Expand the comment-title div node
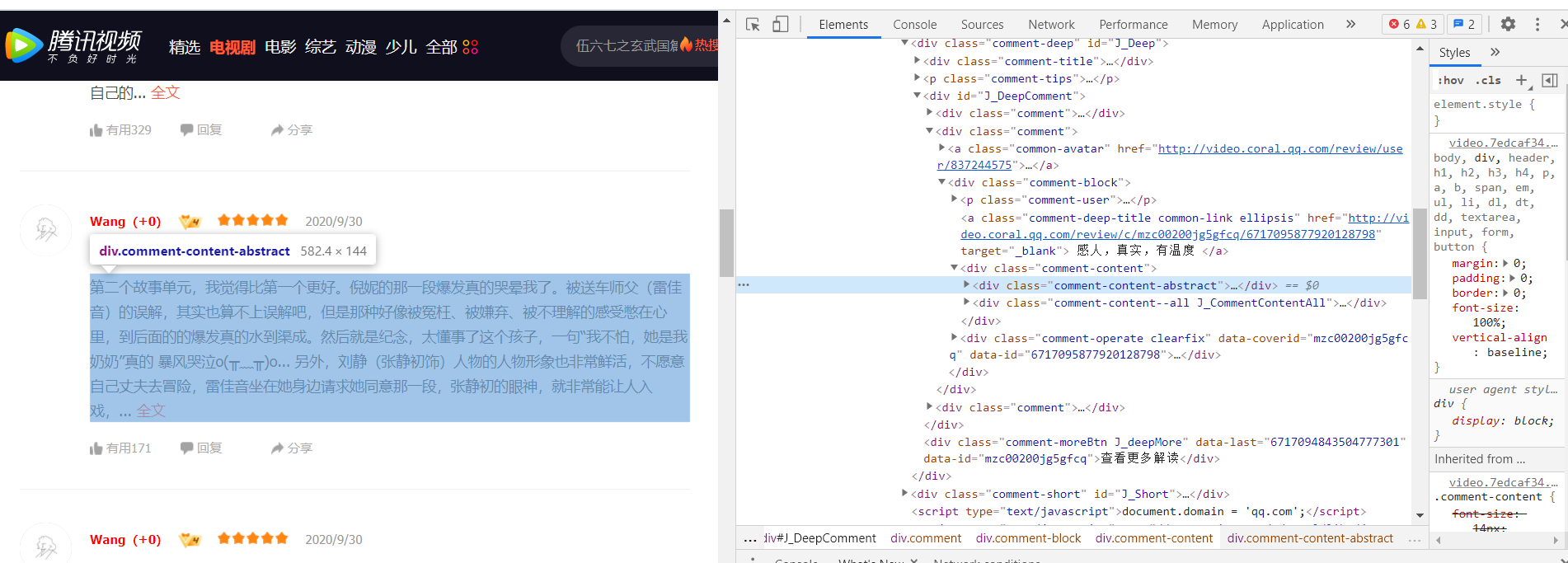 [917, 61]
